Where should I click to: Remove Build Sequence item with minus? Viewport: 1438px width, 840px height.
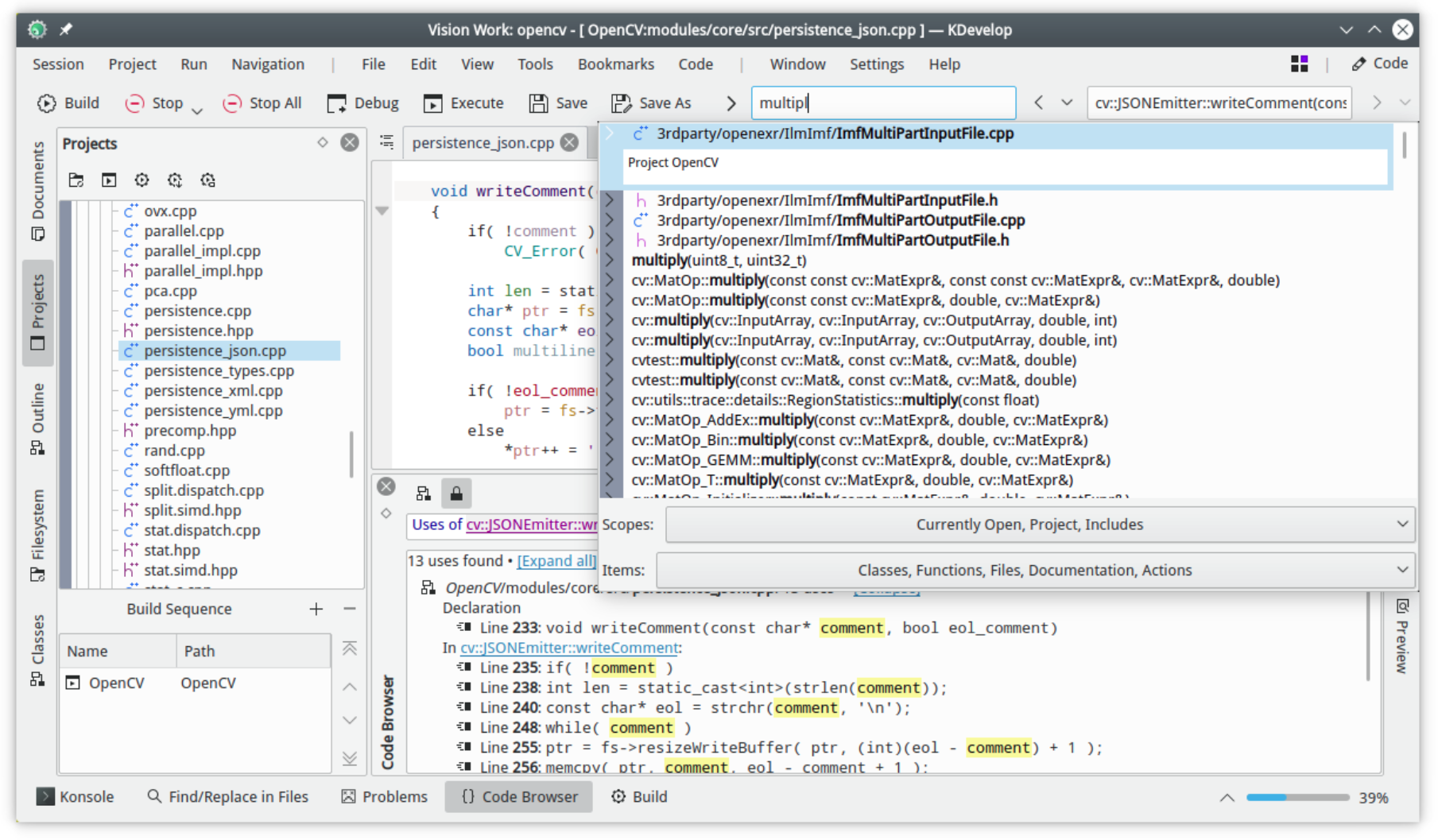(350, 610)
